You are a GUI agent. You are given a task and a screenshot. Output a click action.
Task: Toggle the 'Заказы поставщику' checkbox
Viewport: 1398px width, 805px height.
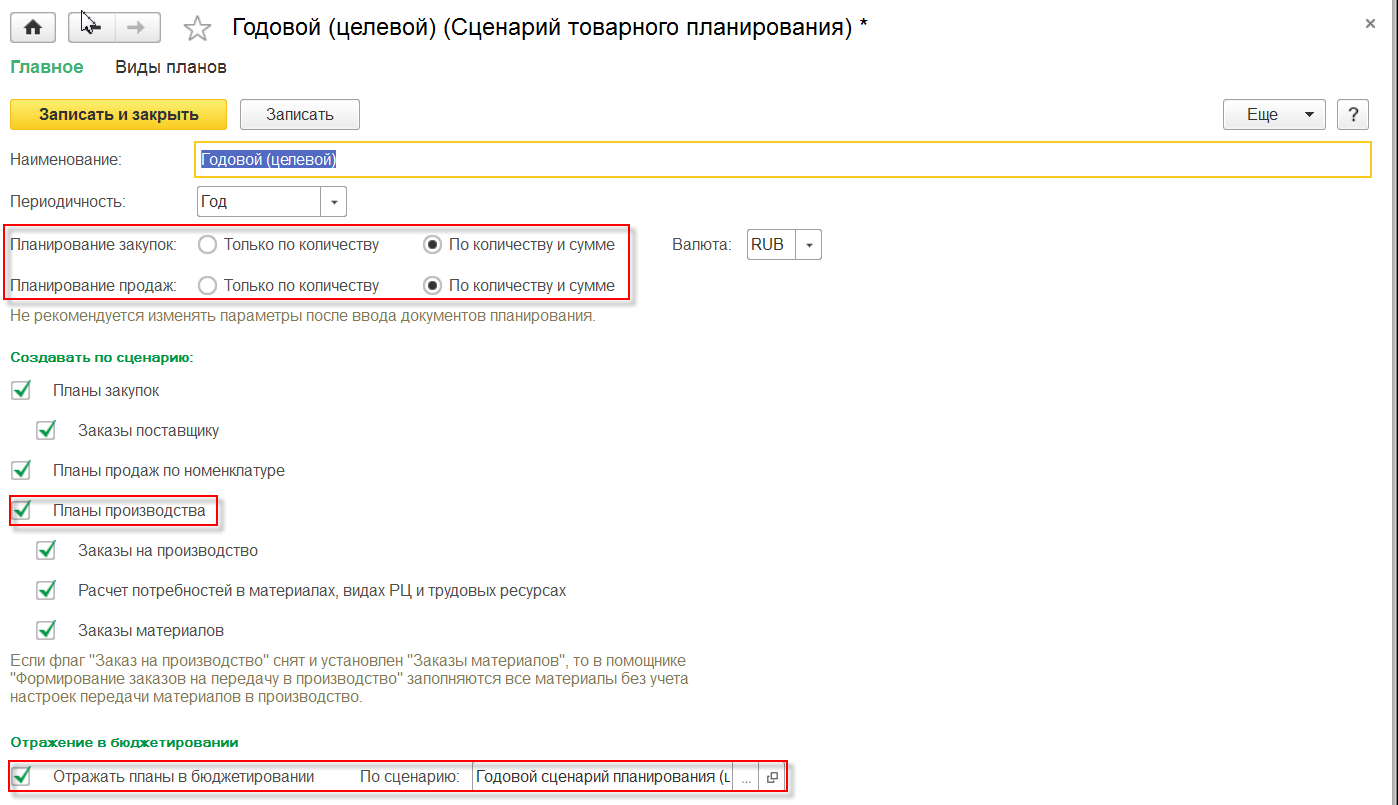45,430
